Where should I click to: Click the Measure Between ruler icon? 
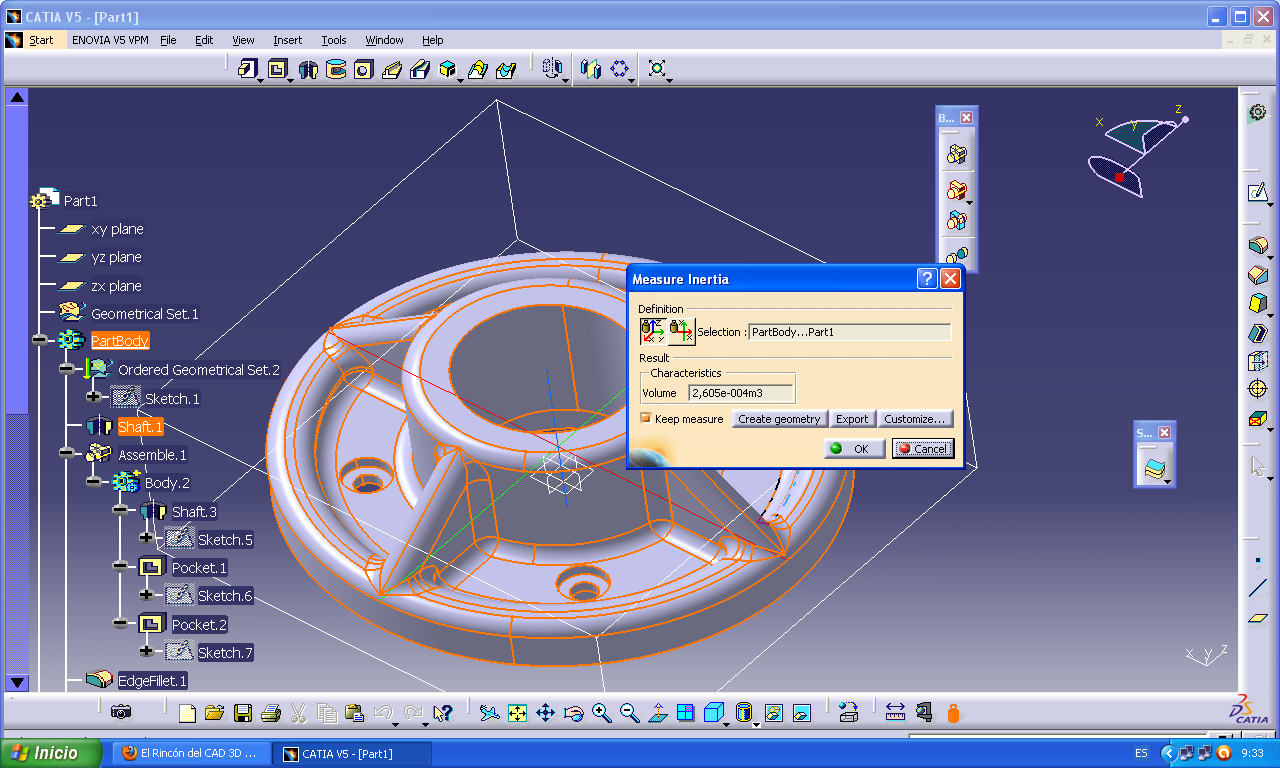point(895,712)
